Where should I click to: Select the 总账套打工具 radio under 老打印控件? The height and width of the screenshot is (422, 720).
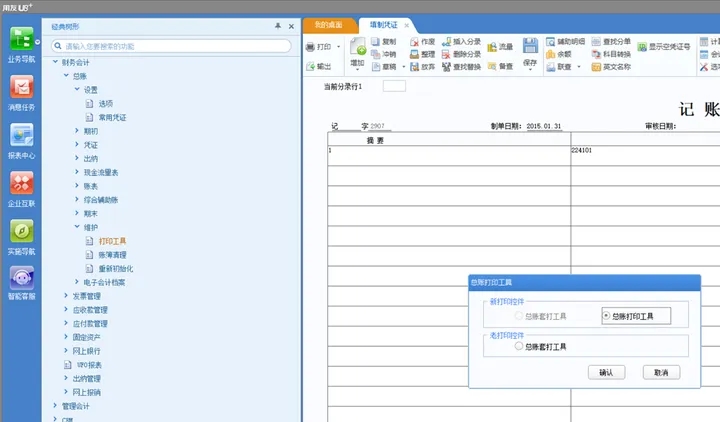coord(519,346)
